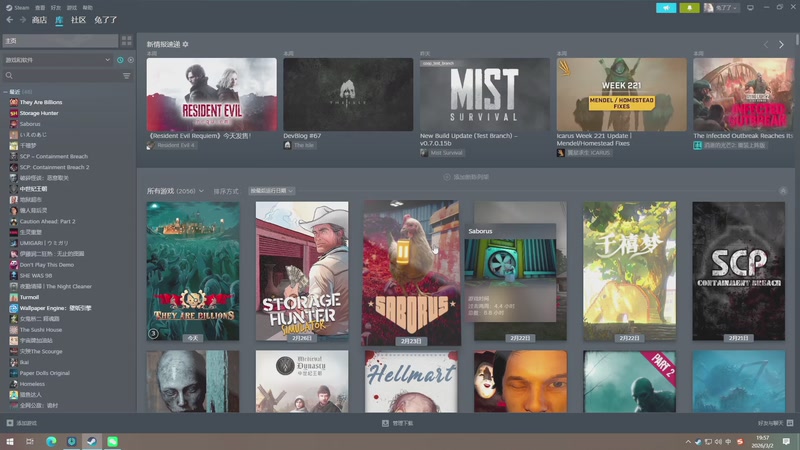Click 添加游戏 add a game button
Screen dimensions: 800x450
point(21,423)
